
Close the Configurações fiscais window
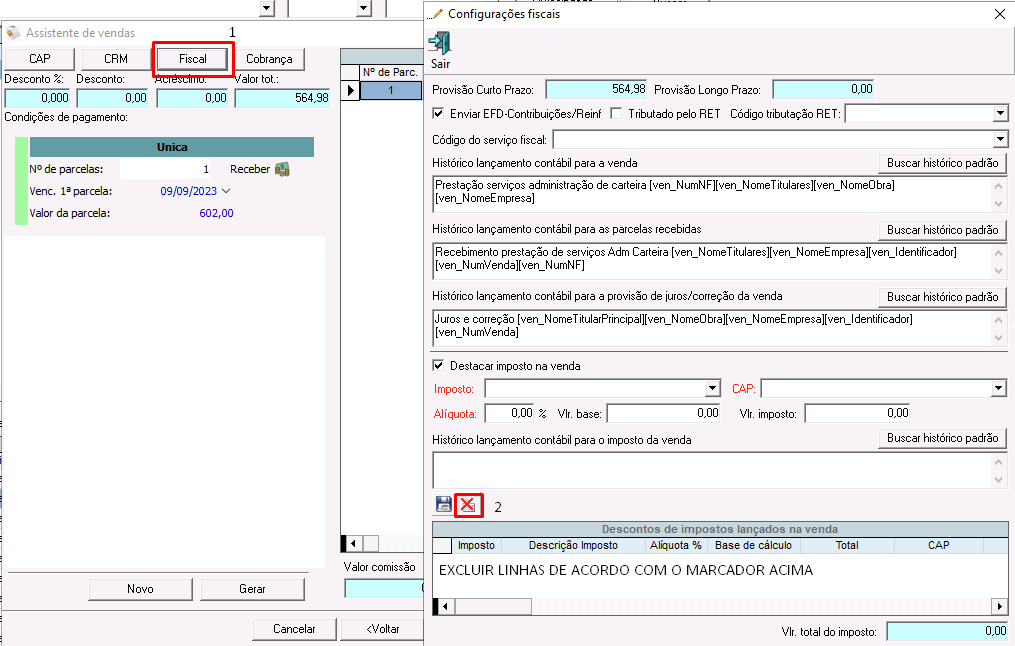(999, 14)
